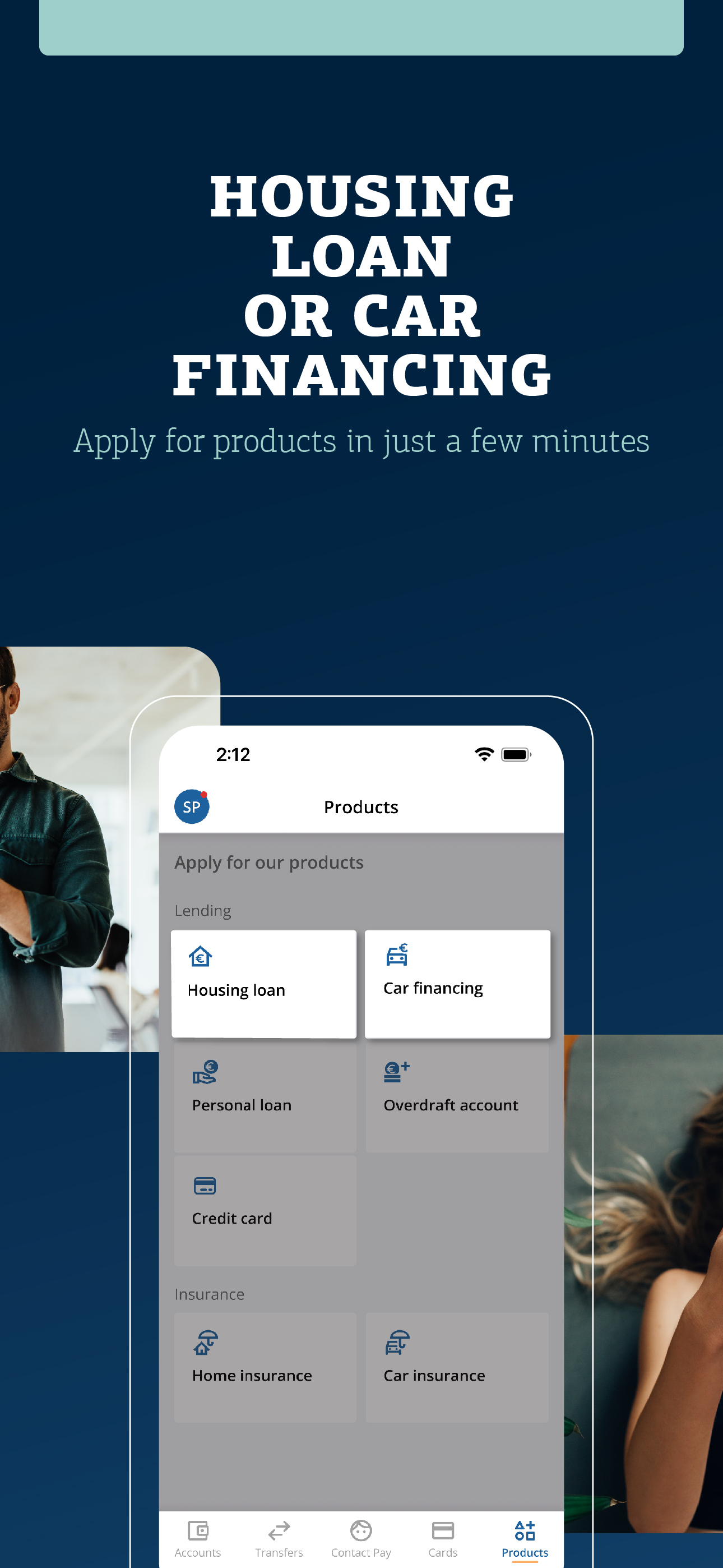
Task: Open the Overdraft account product
Action: [457, 1097]
